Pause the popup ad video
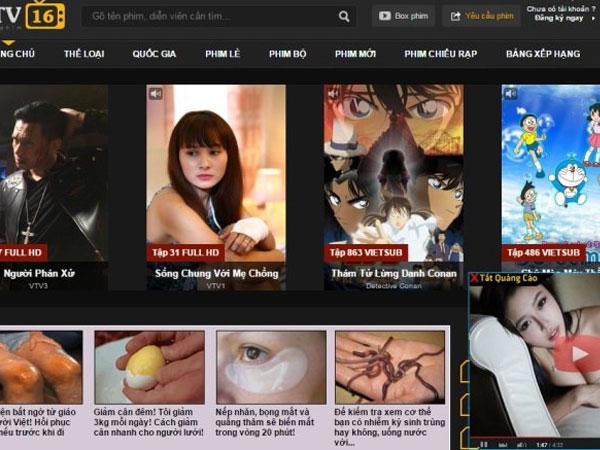The height and width of the screenshot is (450, 600). 484,445
